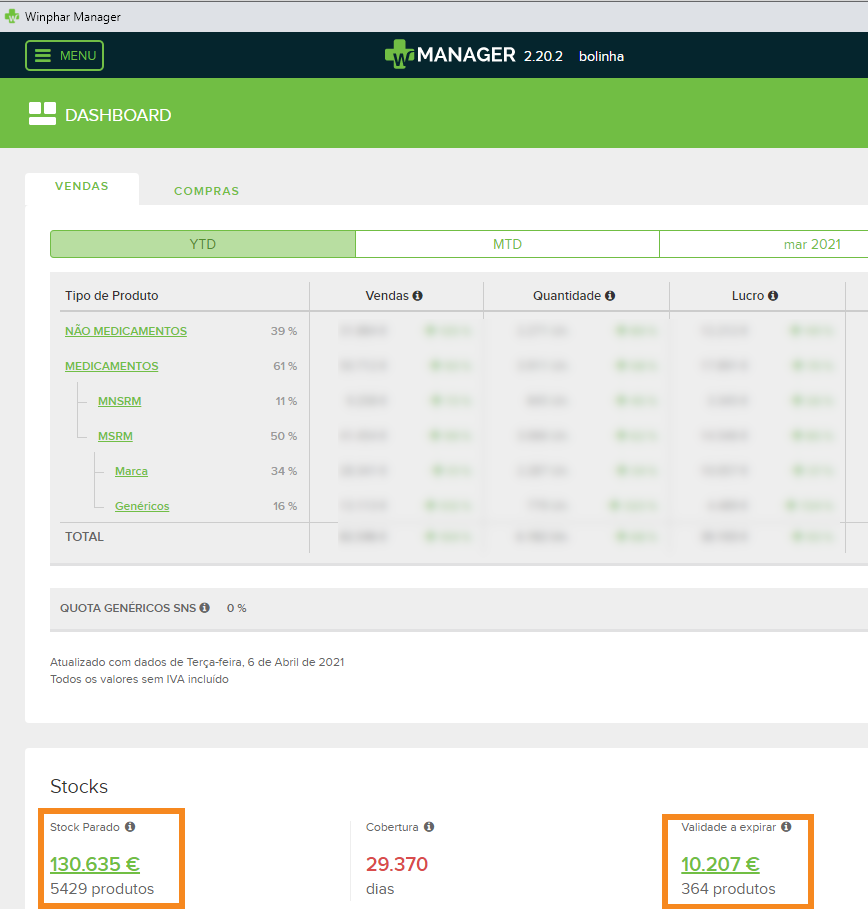Select the mar 2021 period

click(811, 244)
